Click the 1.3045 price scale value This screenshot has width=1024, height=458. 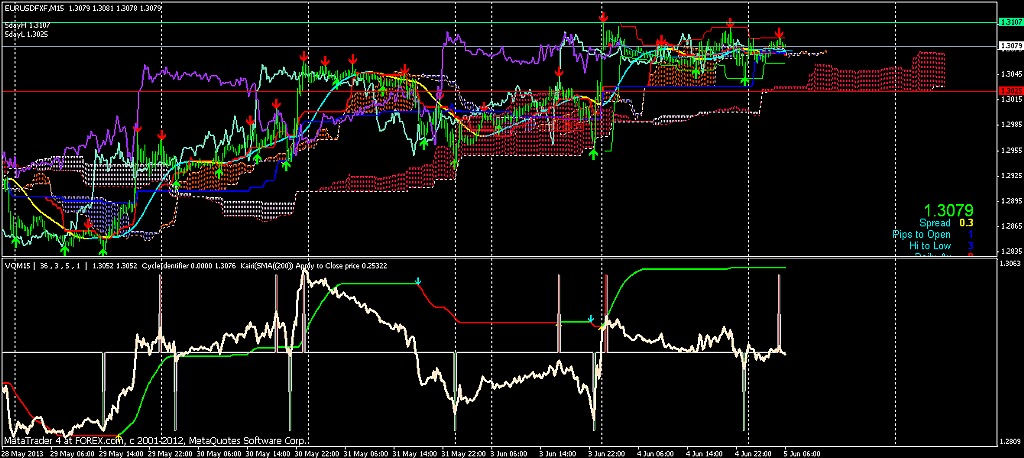coord(1010,74)
